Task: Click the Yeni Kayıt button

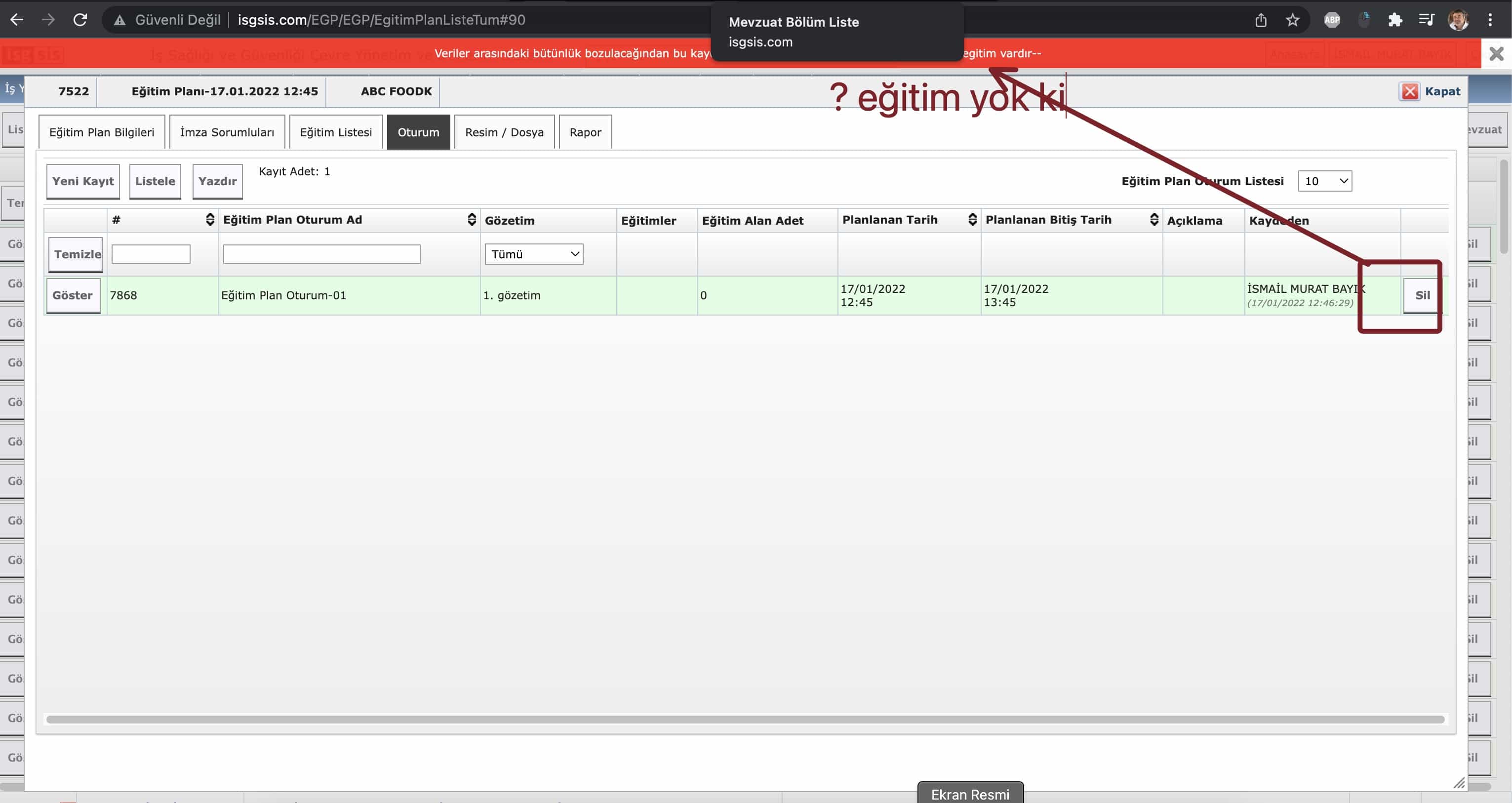Action: pos(83,181)
